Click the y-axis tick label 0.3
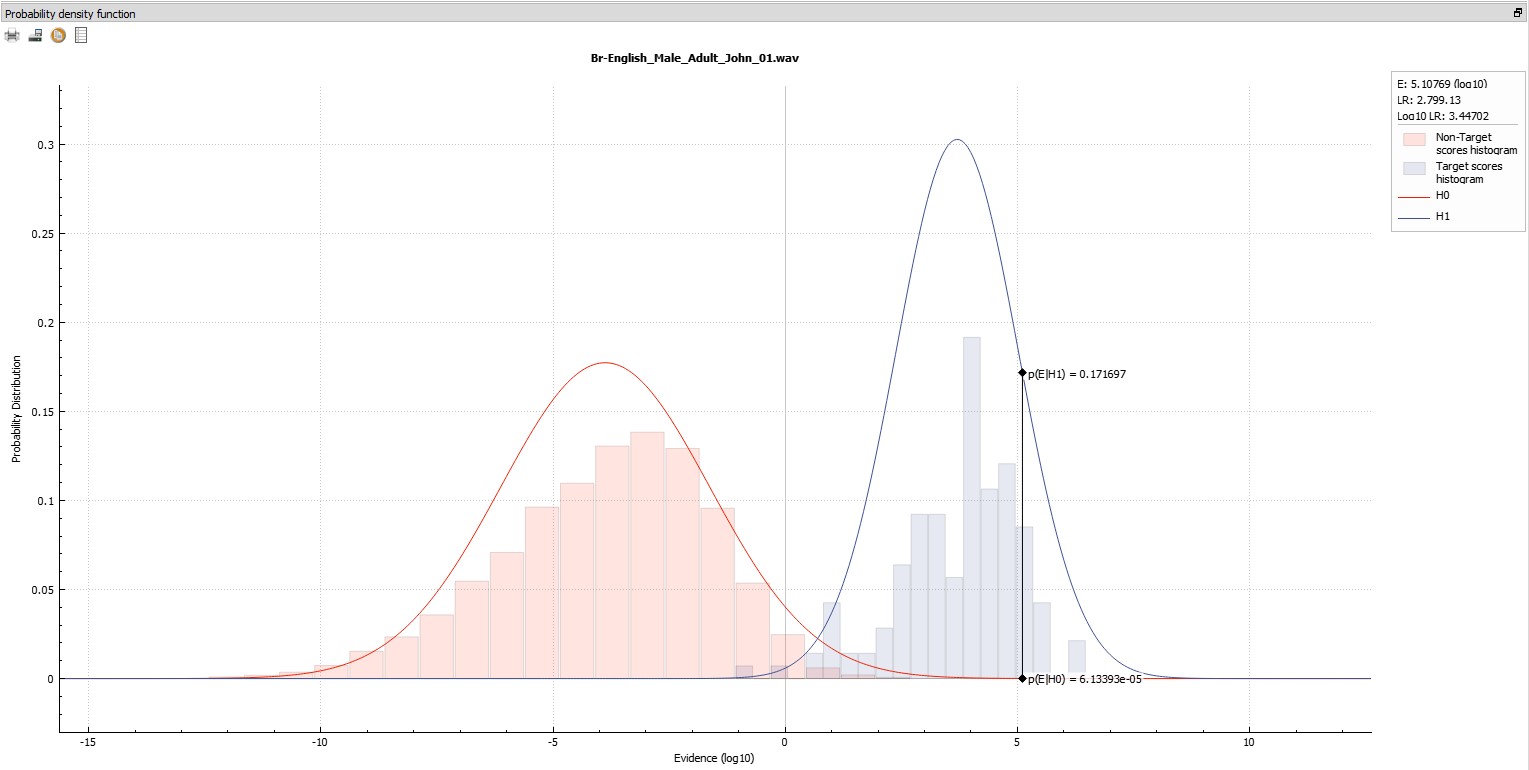The height and width of the screenshot is (770, 1529). pos(45,145)
